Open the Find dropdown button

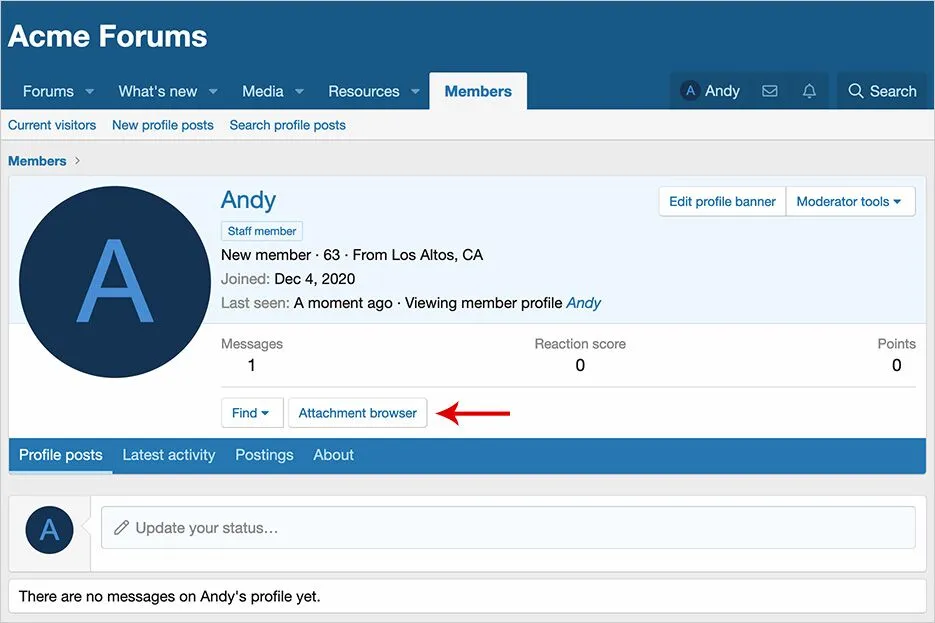(251, 413)
